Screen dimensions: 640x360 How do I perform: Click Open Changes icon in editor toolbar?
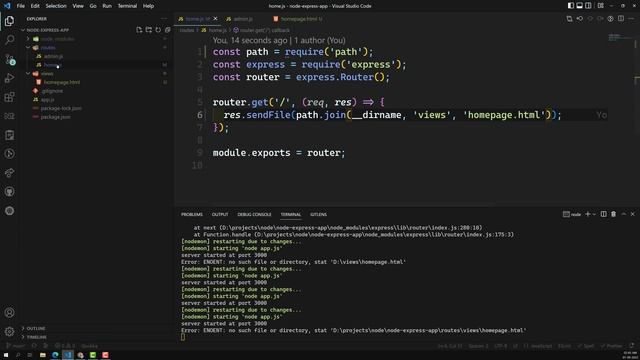(569, 19)
